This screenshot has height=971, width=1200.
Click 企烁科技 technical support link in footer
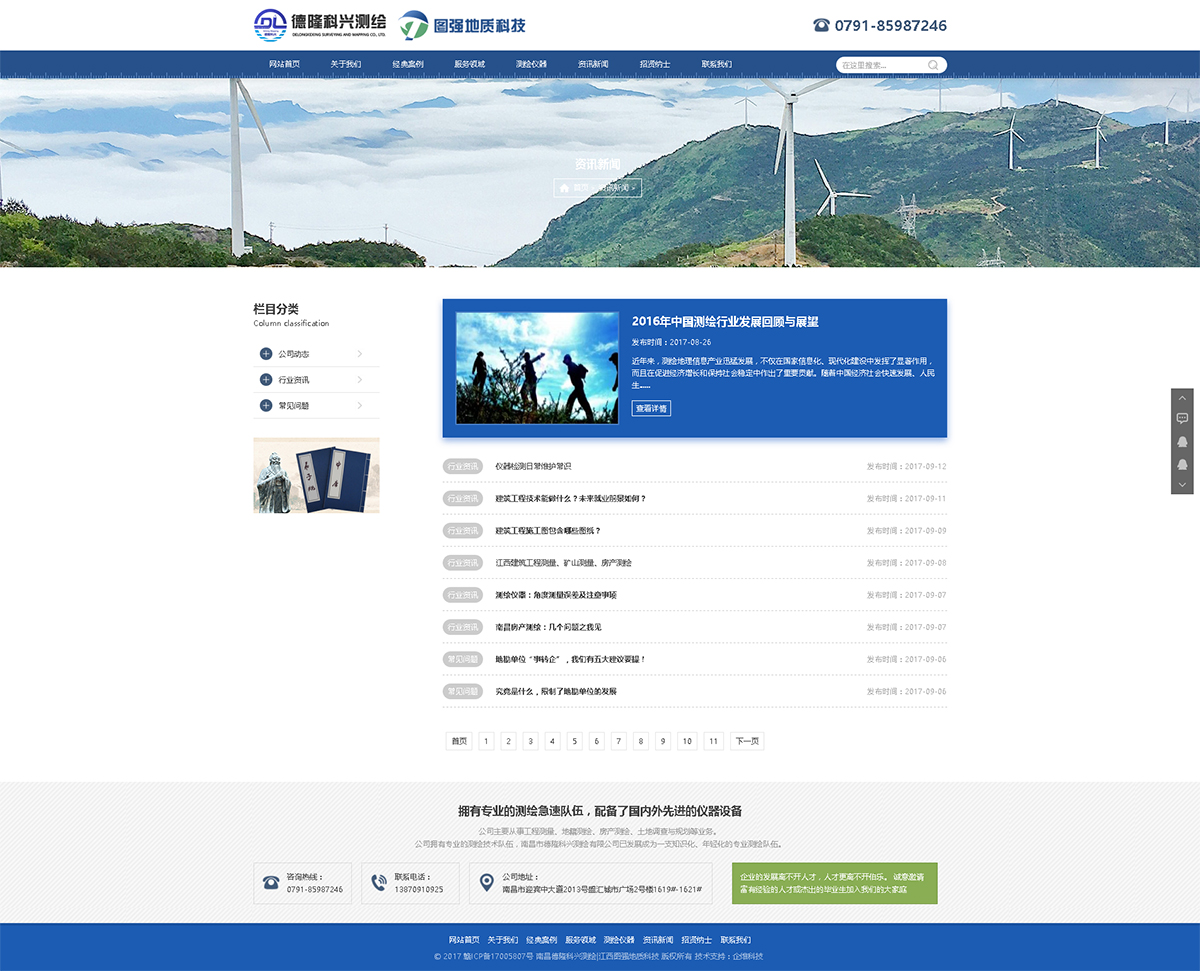tap(748, 956)
